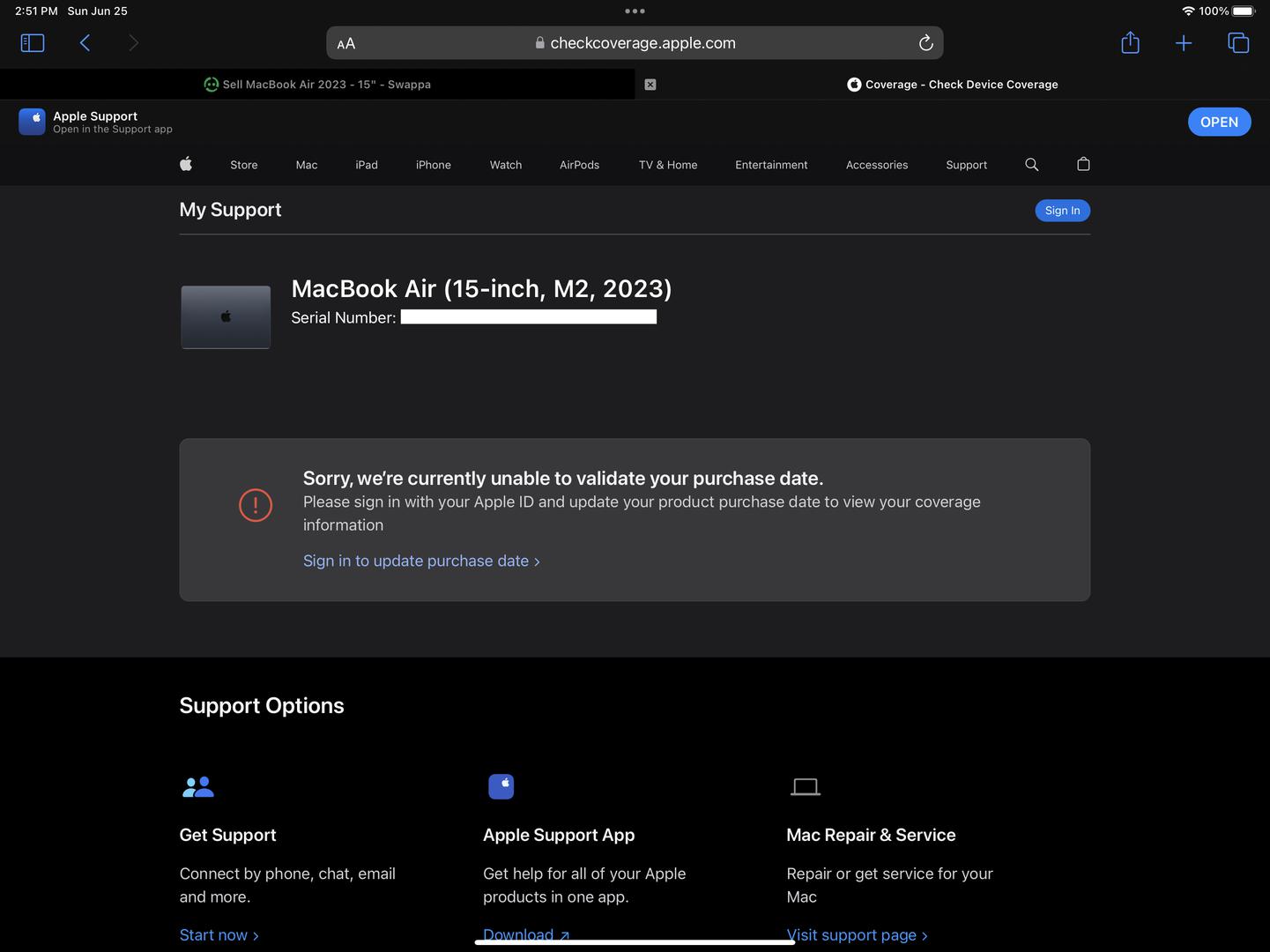The height and width of the screenshot is (952, 1270).
Task: Tap the battery status icon
Action: click(1243, 11)
